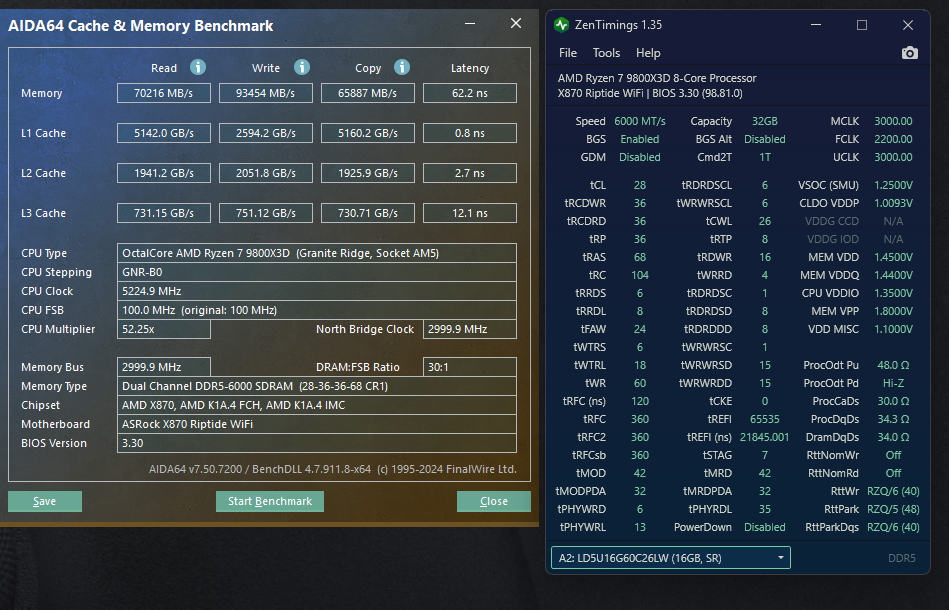
Task: Click the VSOC (SMU) value 1.2500V
Action: 893,185
